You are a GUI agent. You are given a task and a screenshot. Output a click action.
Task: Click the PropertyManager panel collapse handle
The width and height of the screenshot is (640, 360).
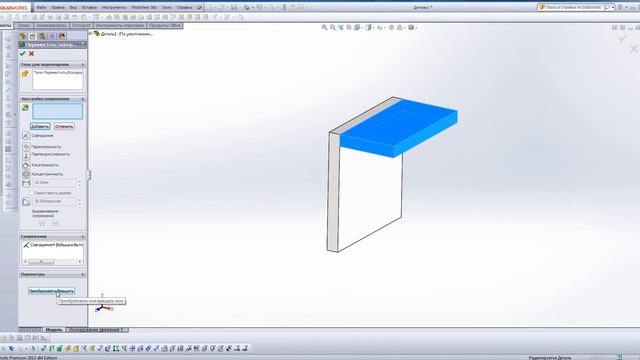[89, 175]
